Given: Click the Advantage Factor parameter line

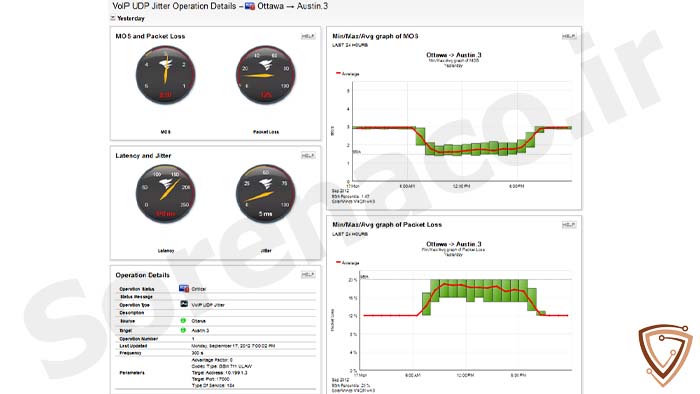Looking at the screenshot, I should 212,360.
